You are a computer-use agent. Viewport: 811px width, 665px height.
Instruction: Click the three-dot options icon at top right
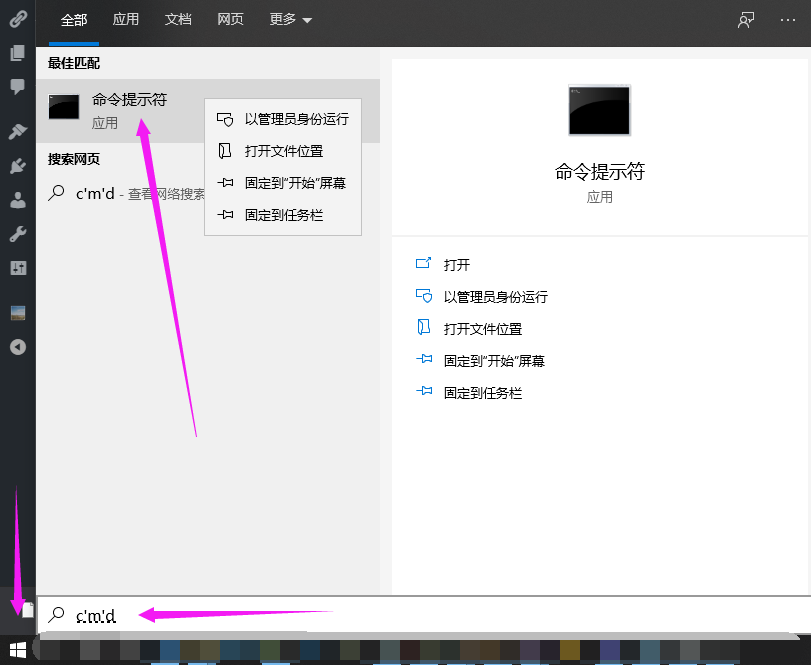pyautogui.click(x=787, y=20)
